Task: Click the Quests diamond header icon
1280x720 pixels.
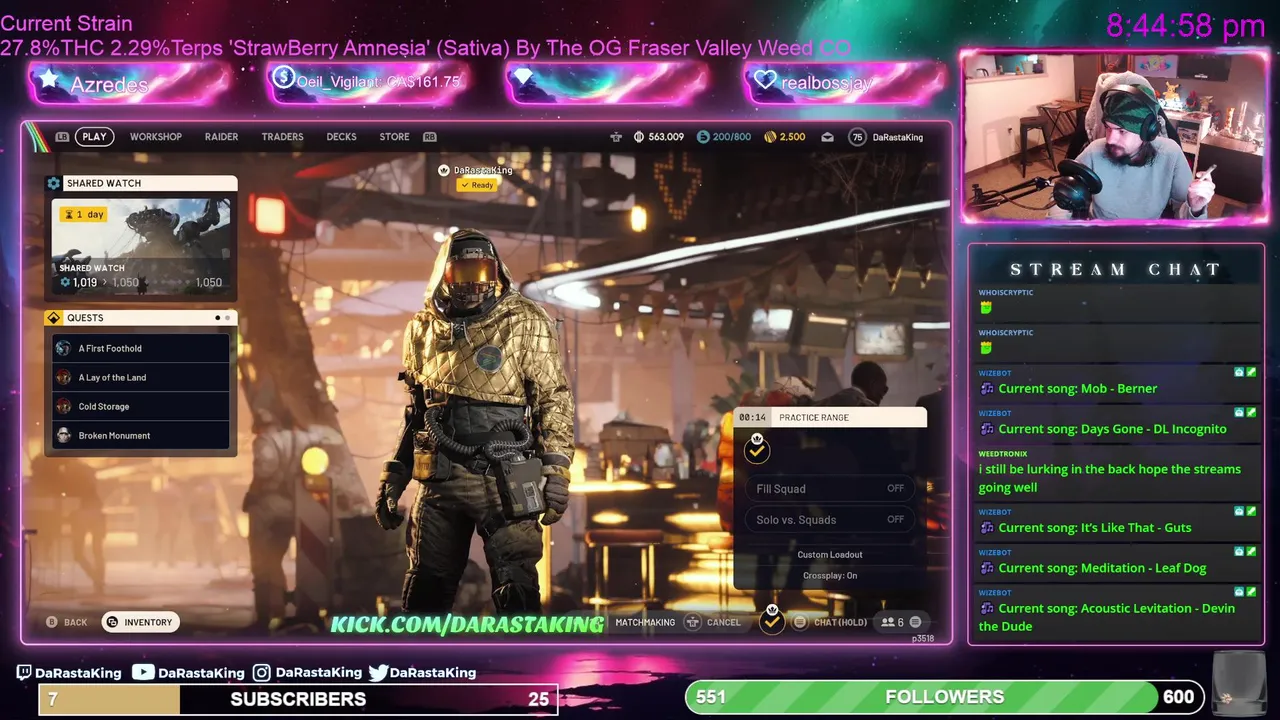Action: point(53,318)
